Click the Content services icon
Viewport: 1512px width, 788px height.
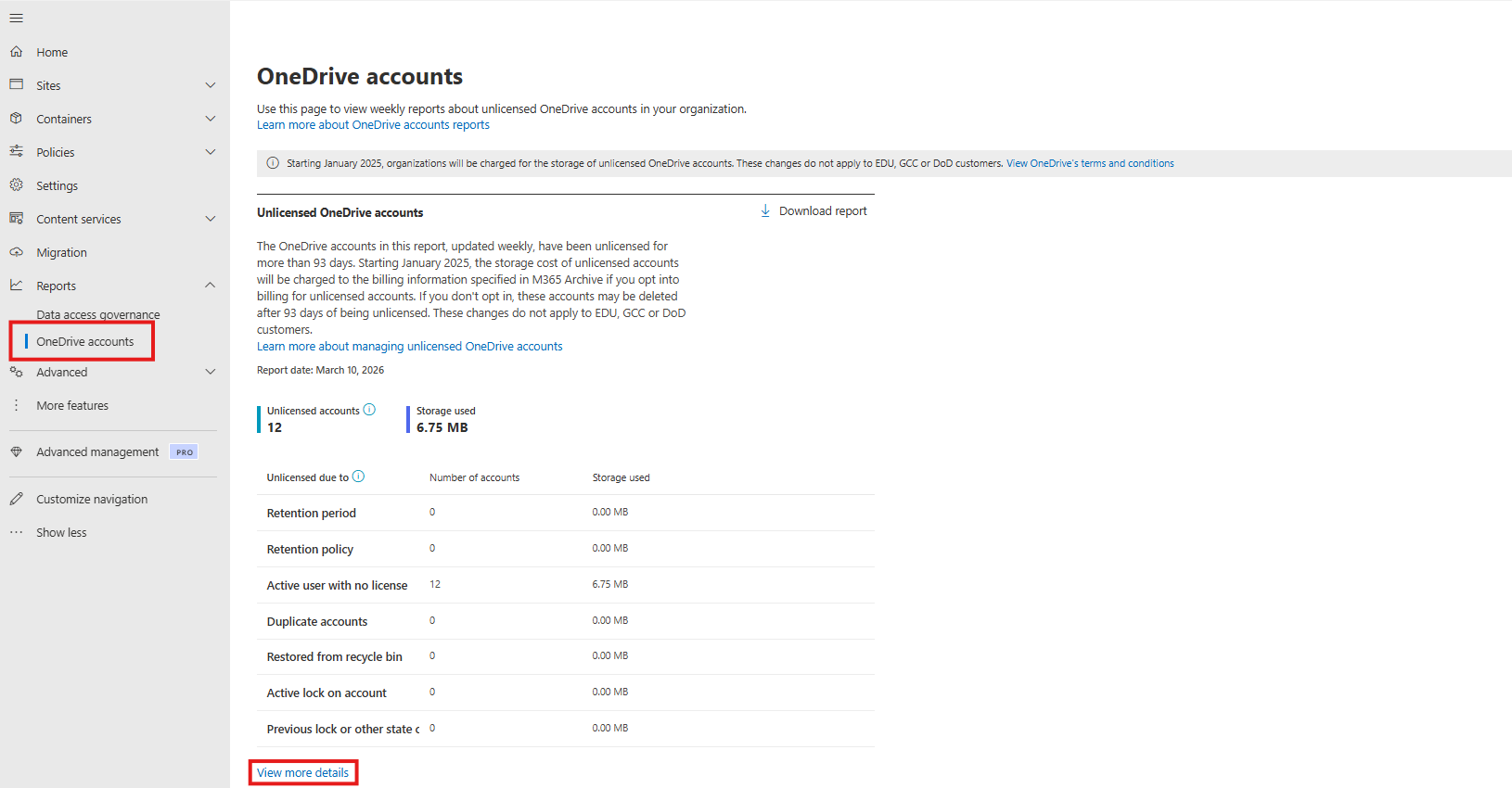coord(17,218)
